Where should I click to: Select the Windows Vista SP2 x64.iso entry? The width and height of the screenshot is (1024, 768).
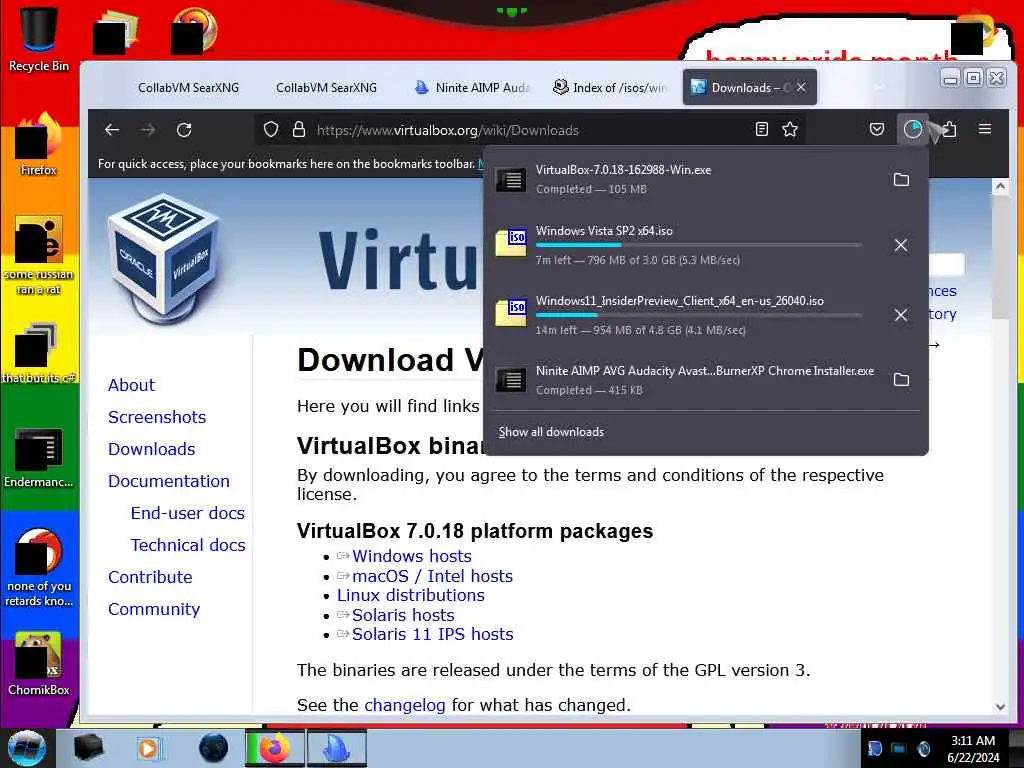[x=686, y=245]
